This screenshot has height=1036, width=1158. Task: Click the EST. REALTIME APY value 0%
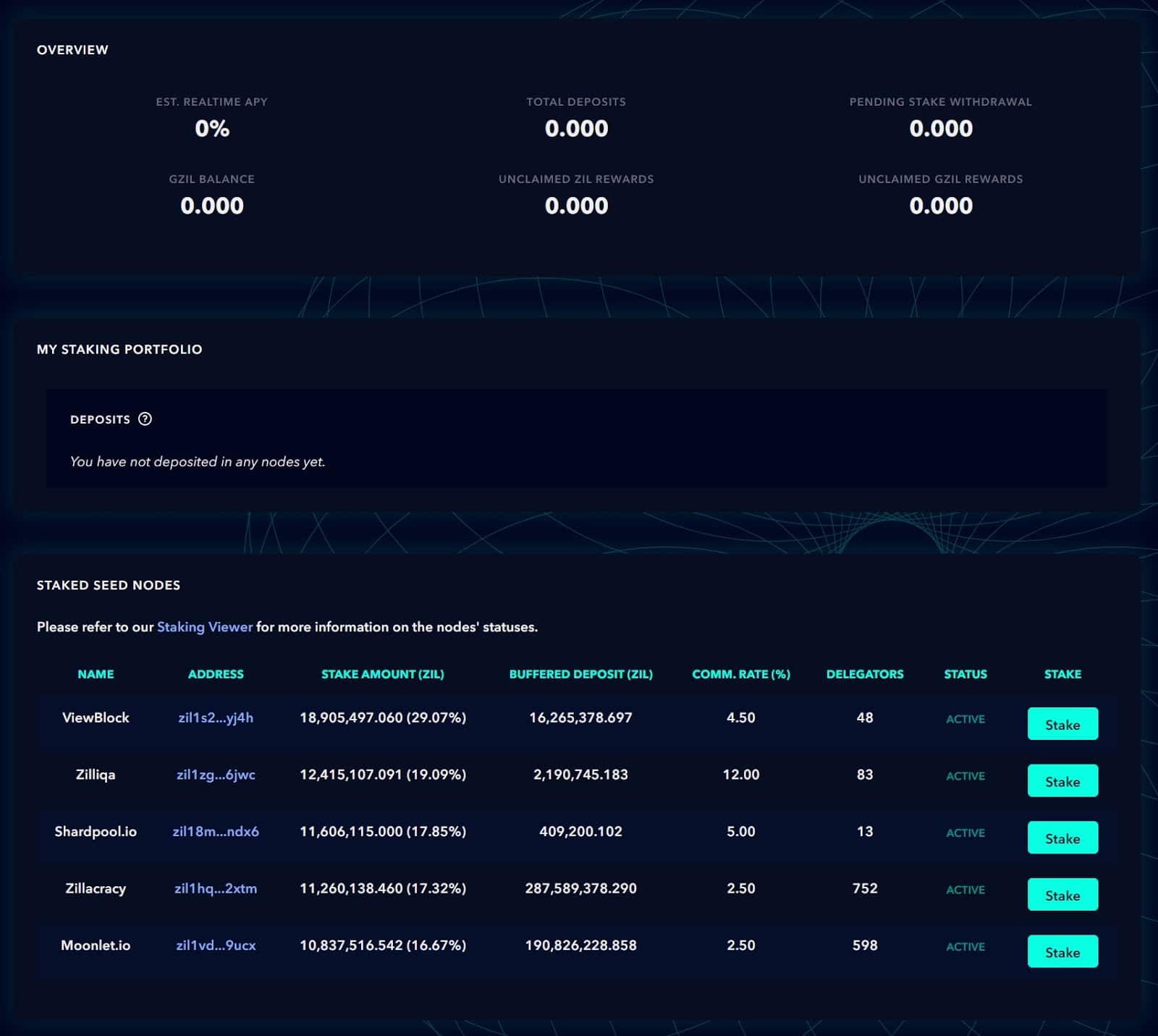[x=212, y=129]
